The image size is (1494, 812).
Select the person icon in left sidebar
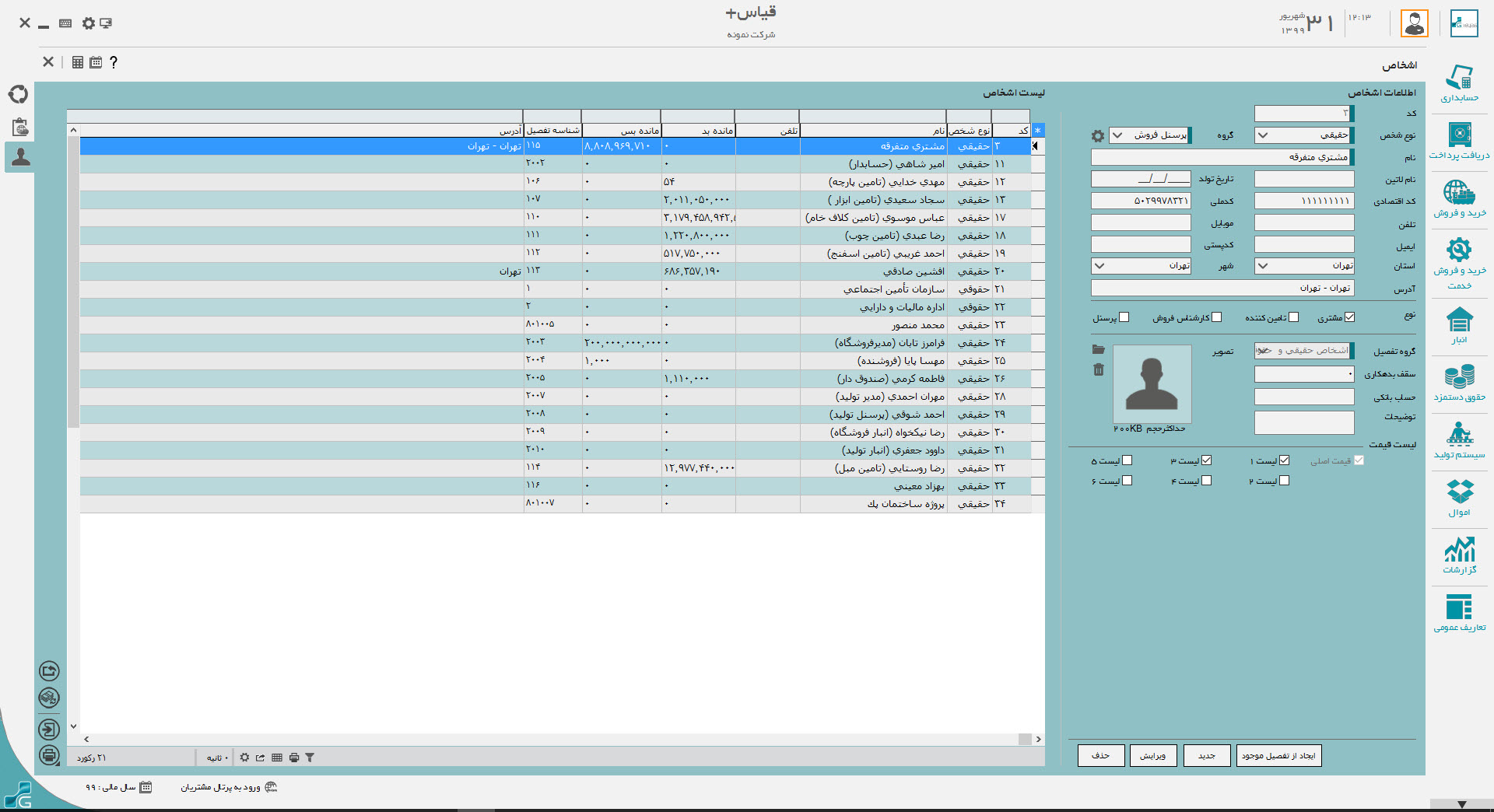click(x=20, y=157)
